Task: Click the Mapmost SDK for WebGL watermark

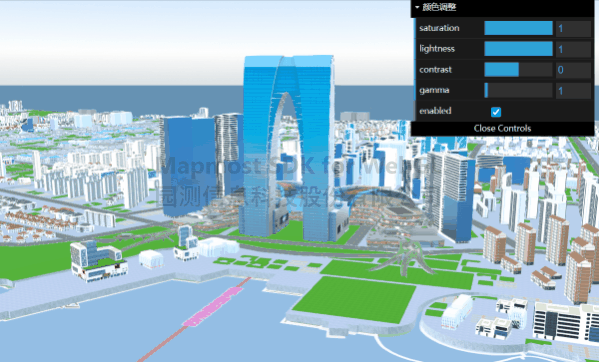Action: point(294,166)
